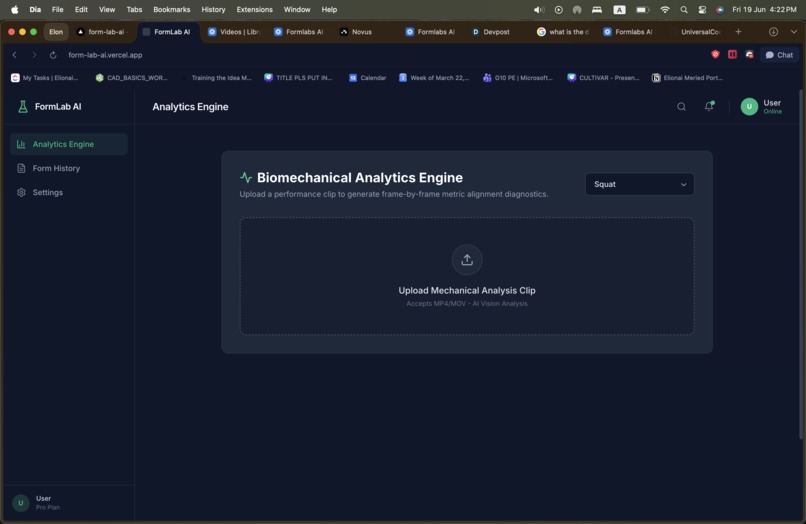The width and height of the screenshot is (806, 524).
Task: Open a new tab with plus button
Action: tap(738, 32)
